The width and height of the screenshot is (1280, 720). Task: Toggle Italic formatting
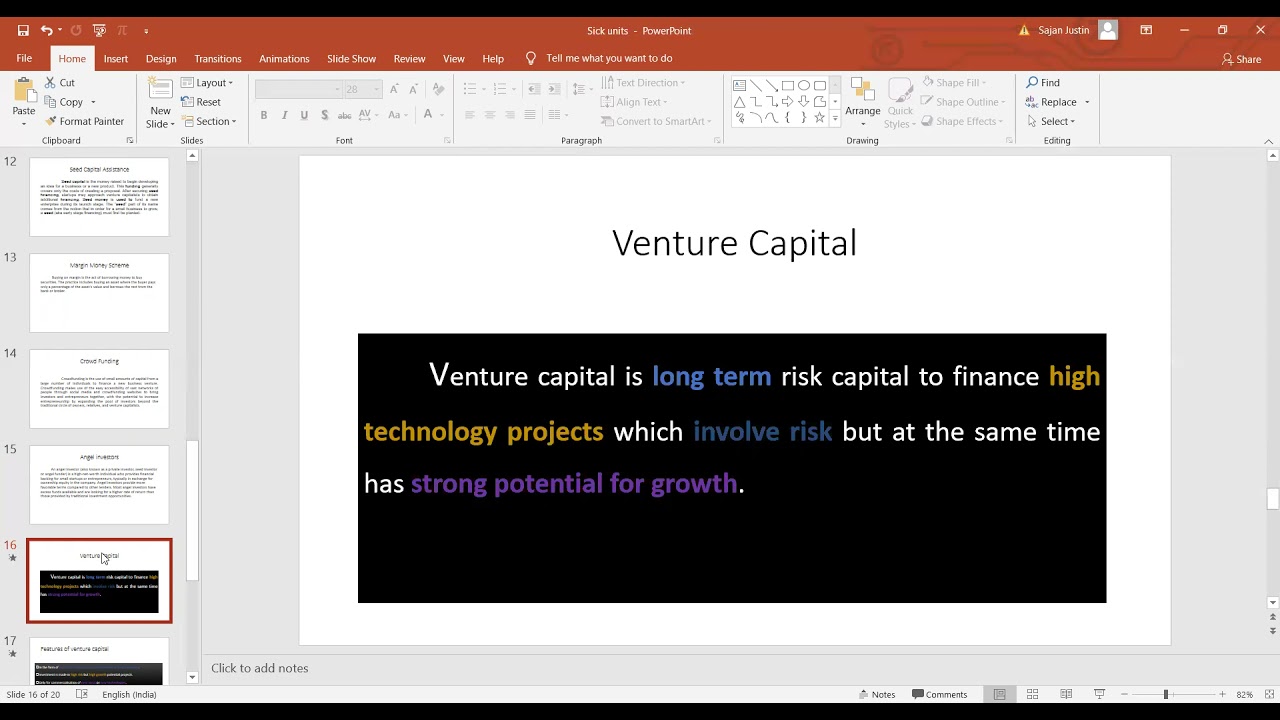(x=284, y=115)
